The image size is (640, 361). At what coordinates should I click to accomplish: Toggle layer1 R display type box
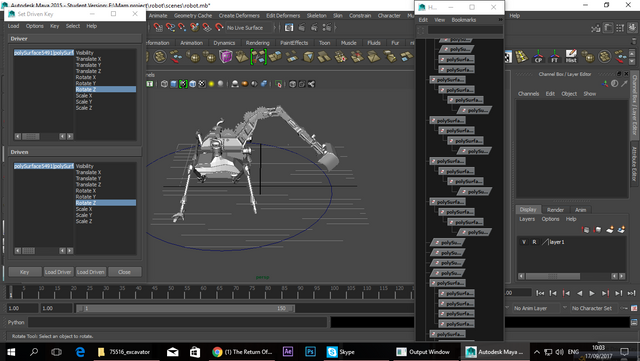coord(534,242)
